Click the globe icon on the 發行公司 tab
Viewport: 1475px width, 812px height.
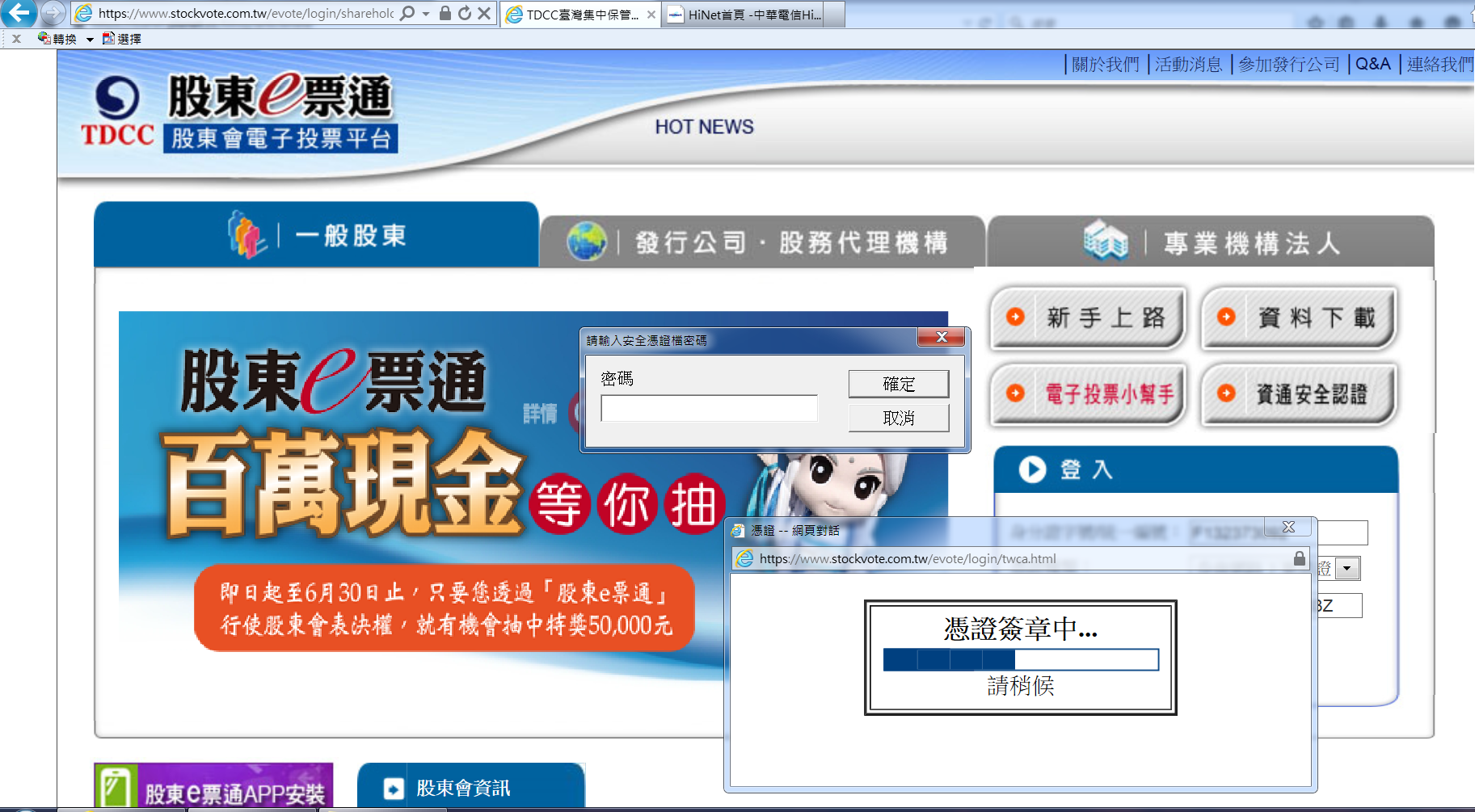tap(587, 241)
